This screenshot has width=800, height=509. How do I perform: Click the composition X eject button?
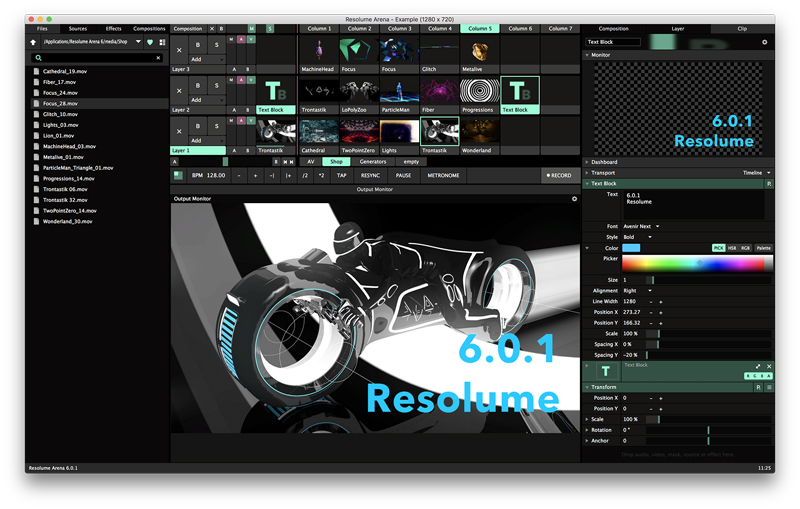(x=212, y=29)
